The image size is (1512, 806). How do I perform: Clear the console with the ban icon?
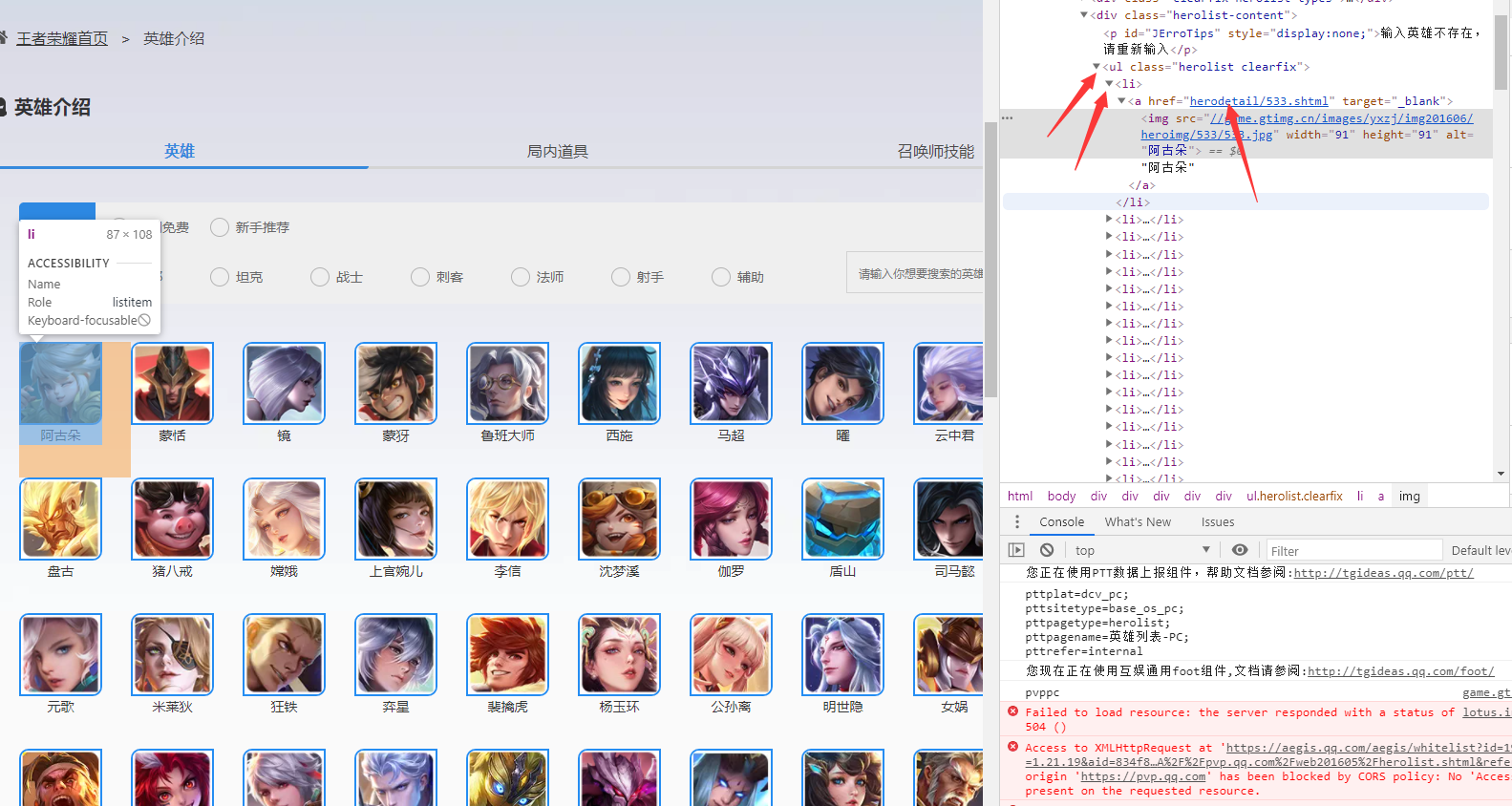(x=1047, y=550)
